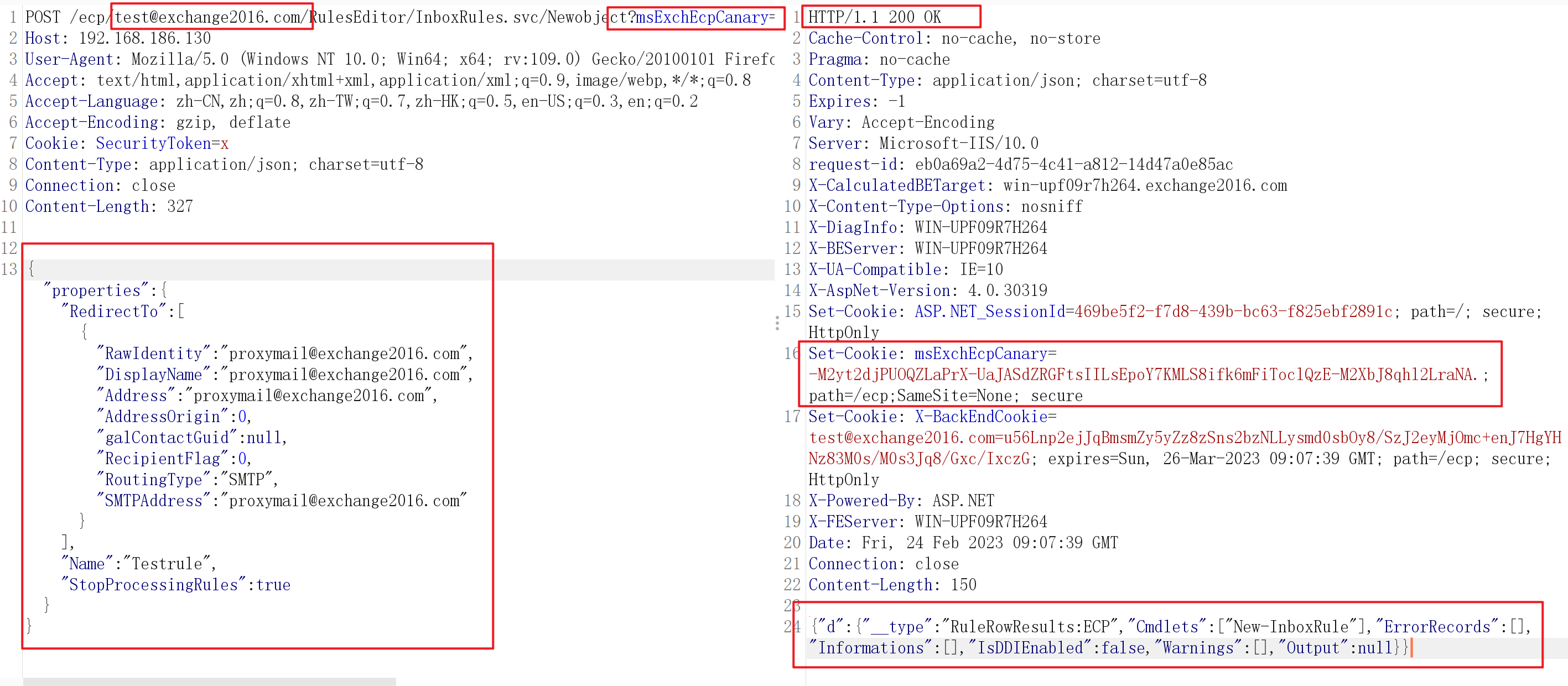Click the request Content-Length: 327 line
Screen dimensions: 1568x686
tap(108, 206)
